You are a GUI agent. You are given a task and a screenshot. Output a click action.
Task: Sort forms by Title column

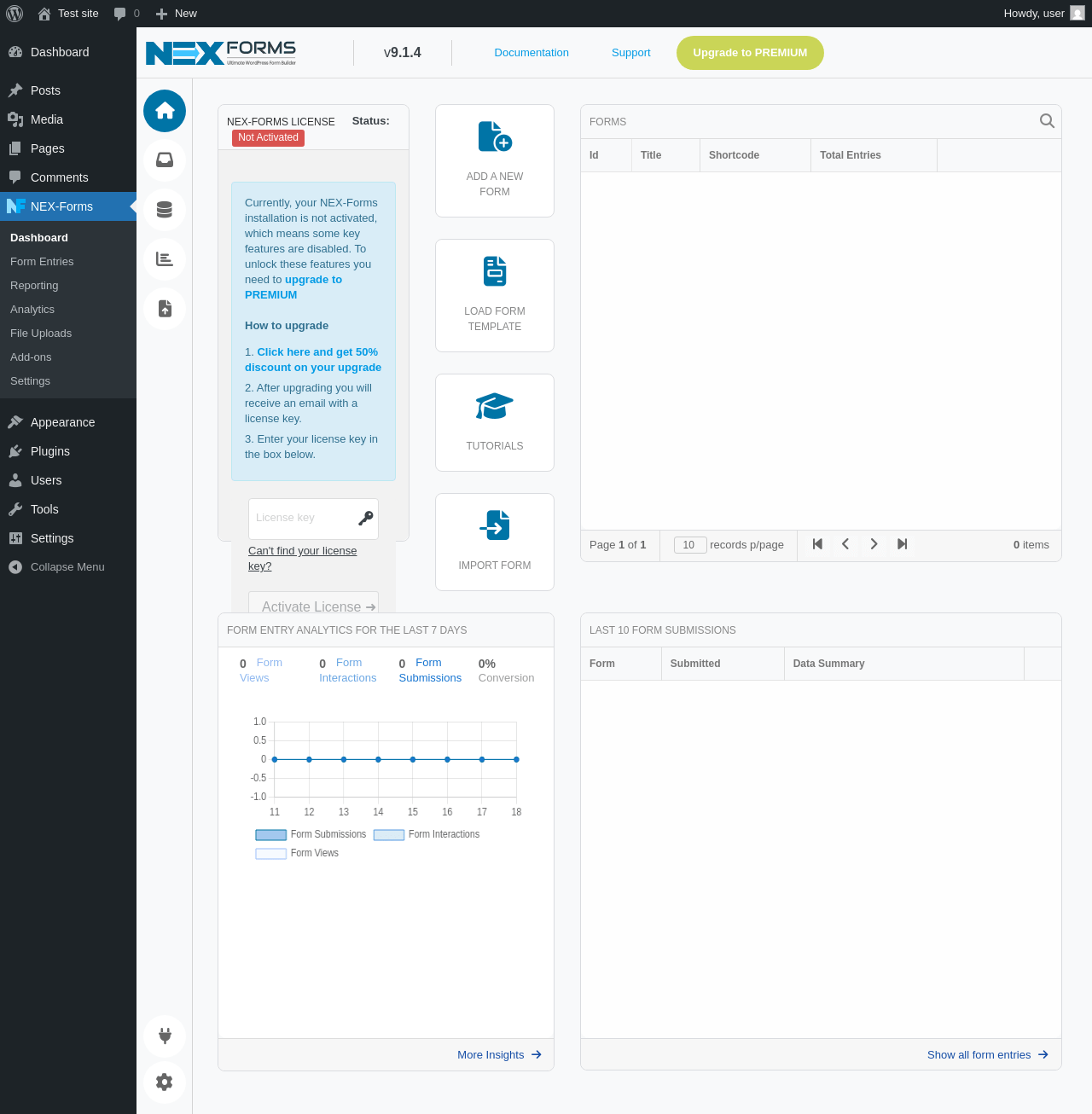coord(665,155)
